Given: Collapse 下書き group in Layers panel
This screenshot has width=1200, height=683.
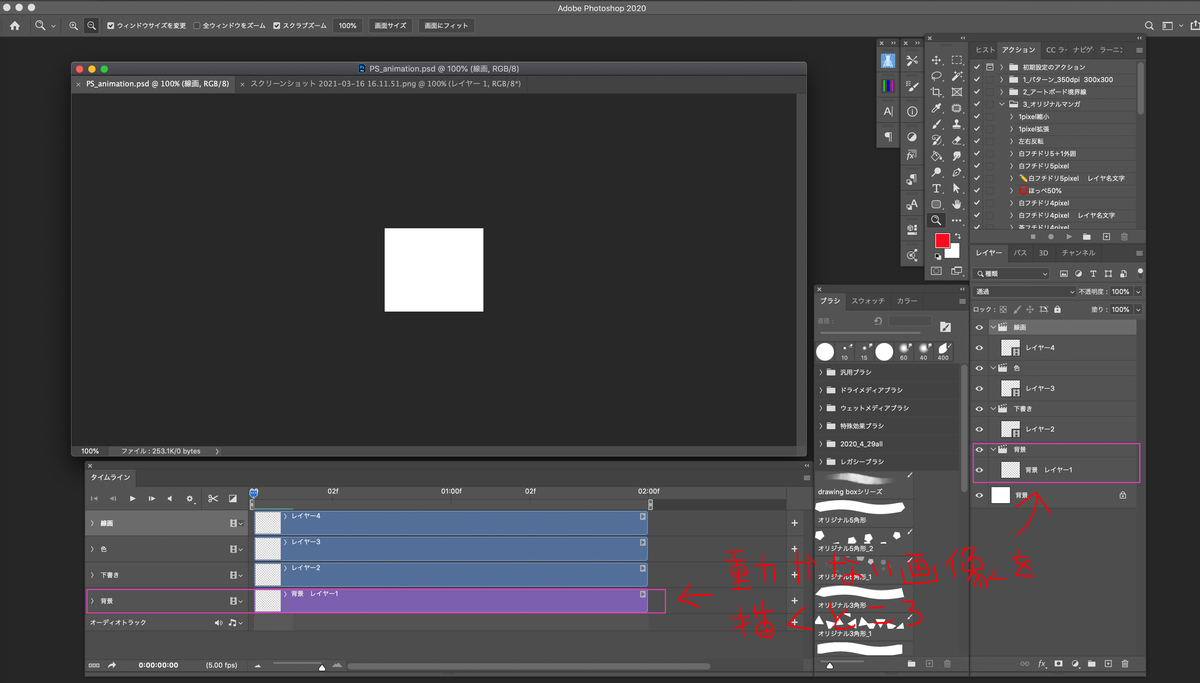Looking at the screenshot, I should [993, 408].
